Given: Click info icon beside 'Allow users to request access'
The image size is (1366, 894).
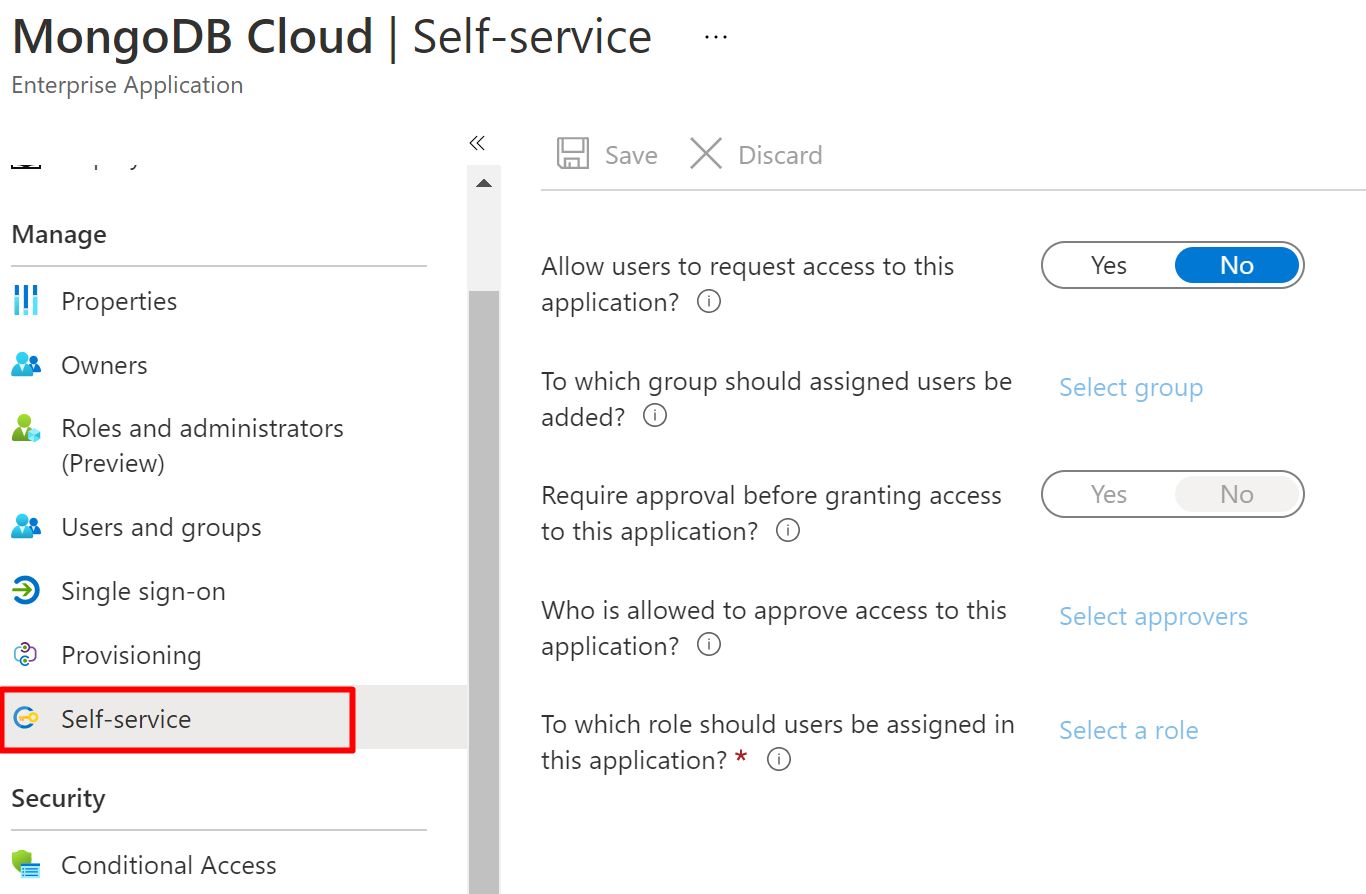Looking at the screenshot, I should tap(708, 302).
